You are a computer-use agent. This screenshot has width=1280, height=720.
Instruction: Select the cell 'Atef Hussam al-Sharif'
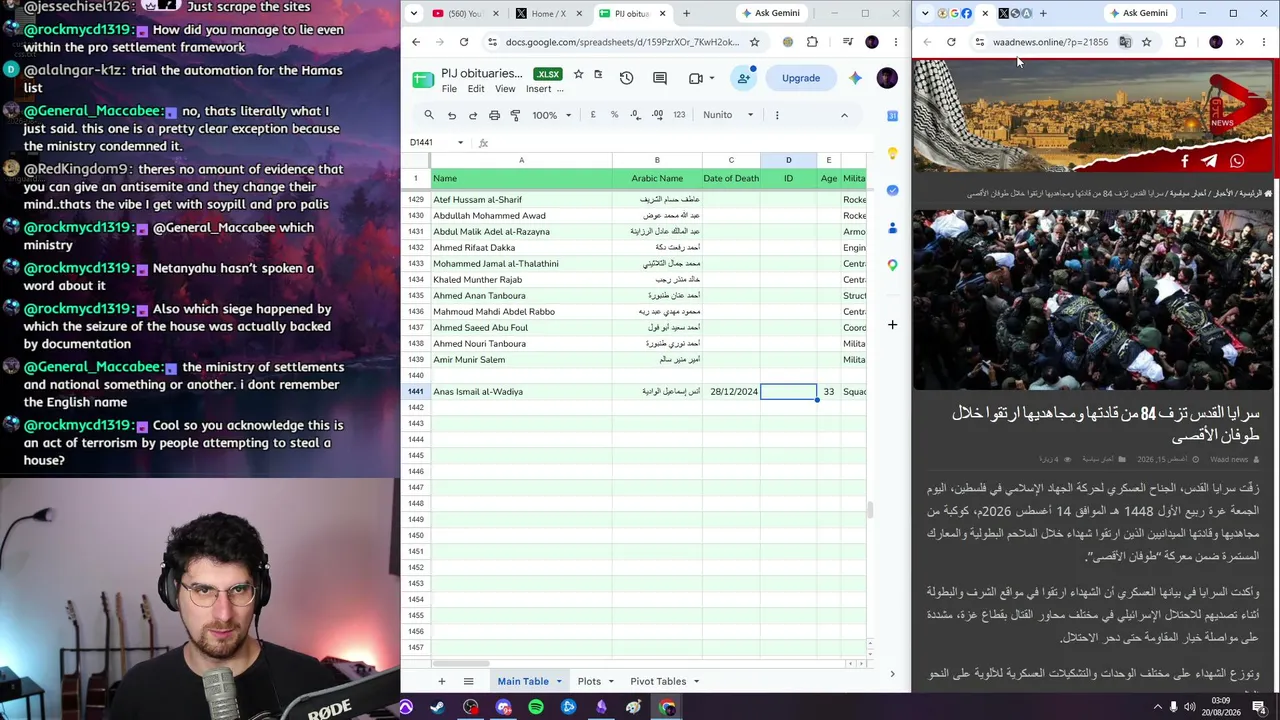pos(521,199)
